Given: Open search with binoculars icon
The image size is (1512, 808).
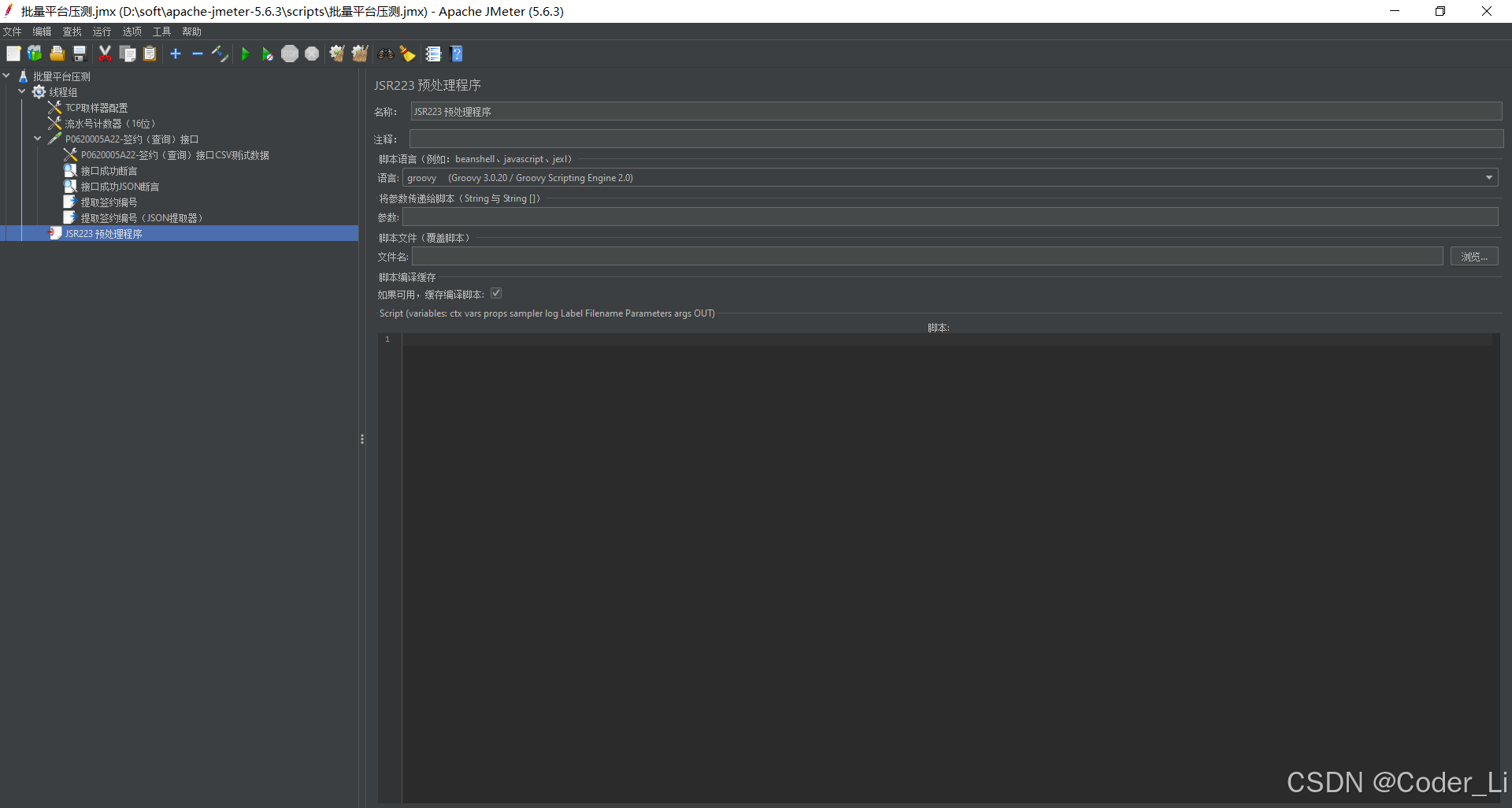Looking at the screenshot, I should (385, 54).
